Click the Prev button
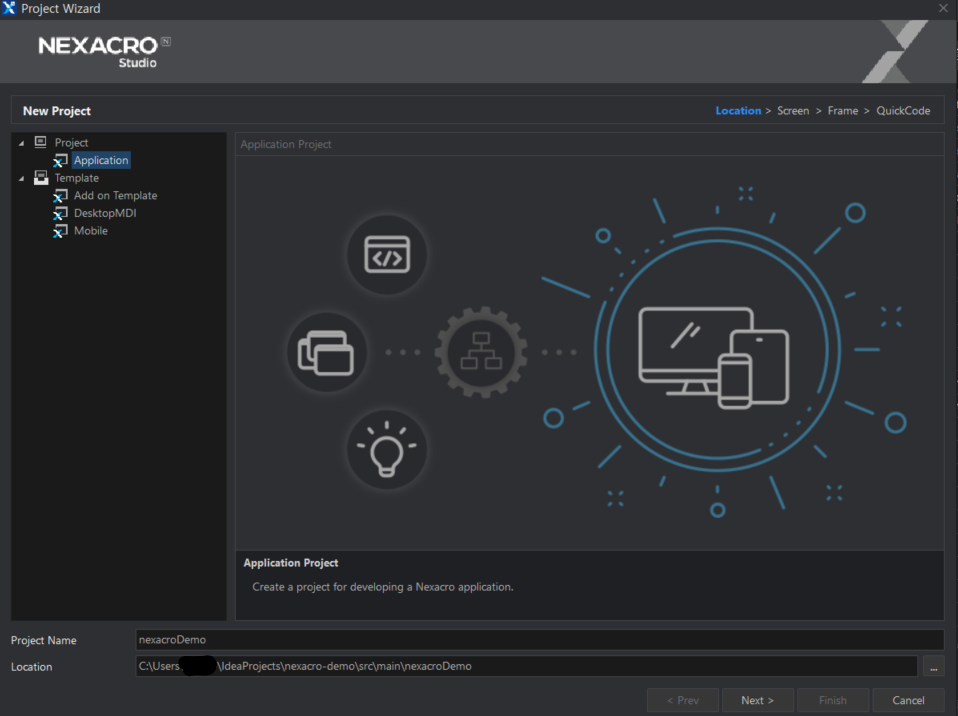 pos(682,700)
